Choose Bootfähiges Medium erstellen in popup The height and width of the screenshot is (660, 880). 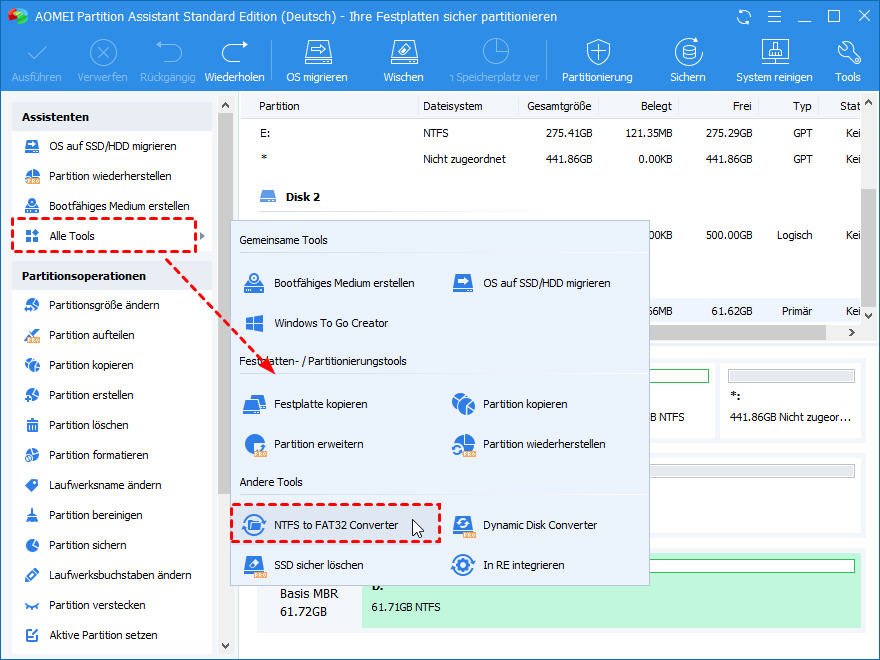point(330,283)
